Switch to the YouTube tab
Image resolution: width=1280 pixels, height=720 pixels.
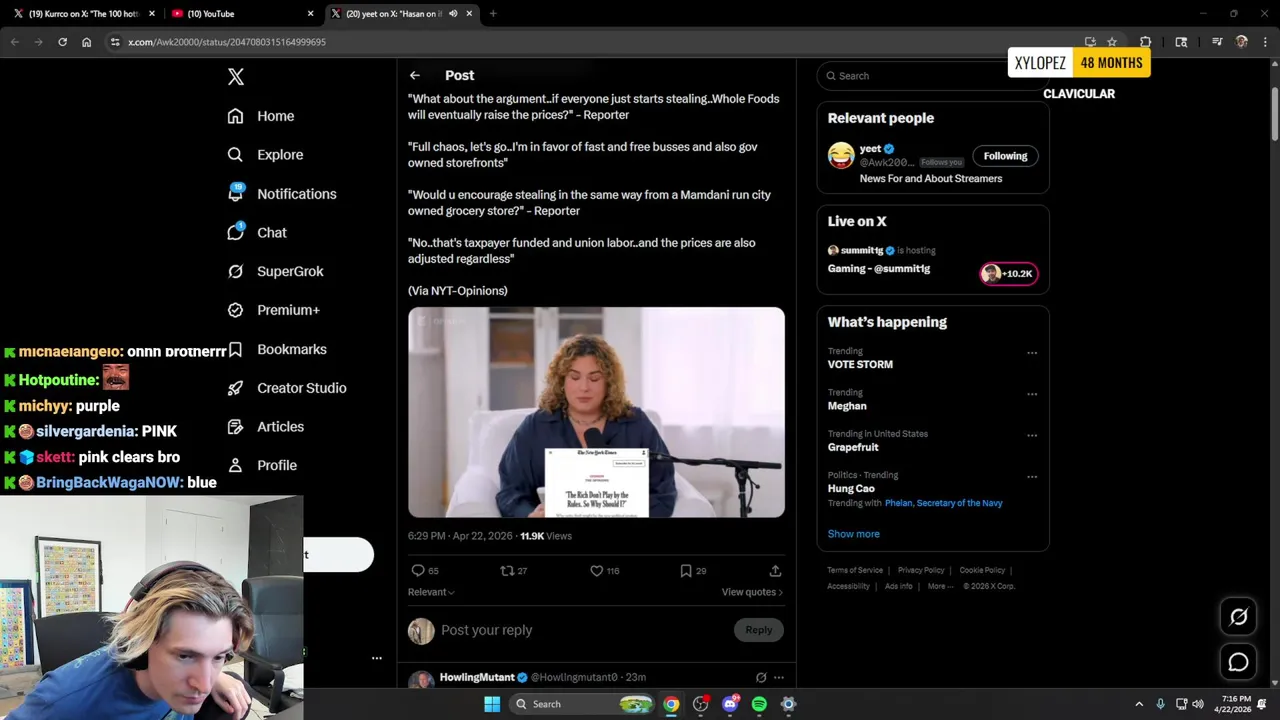(240, 14)
